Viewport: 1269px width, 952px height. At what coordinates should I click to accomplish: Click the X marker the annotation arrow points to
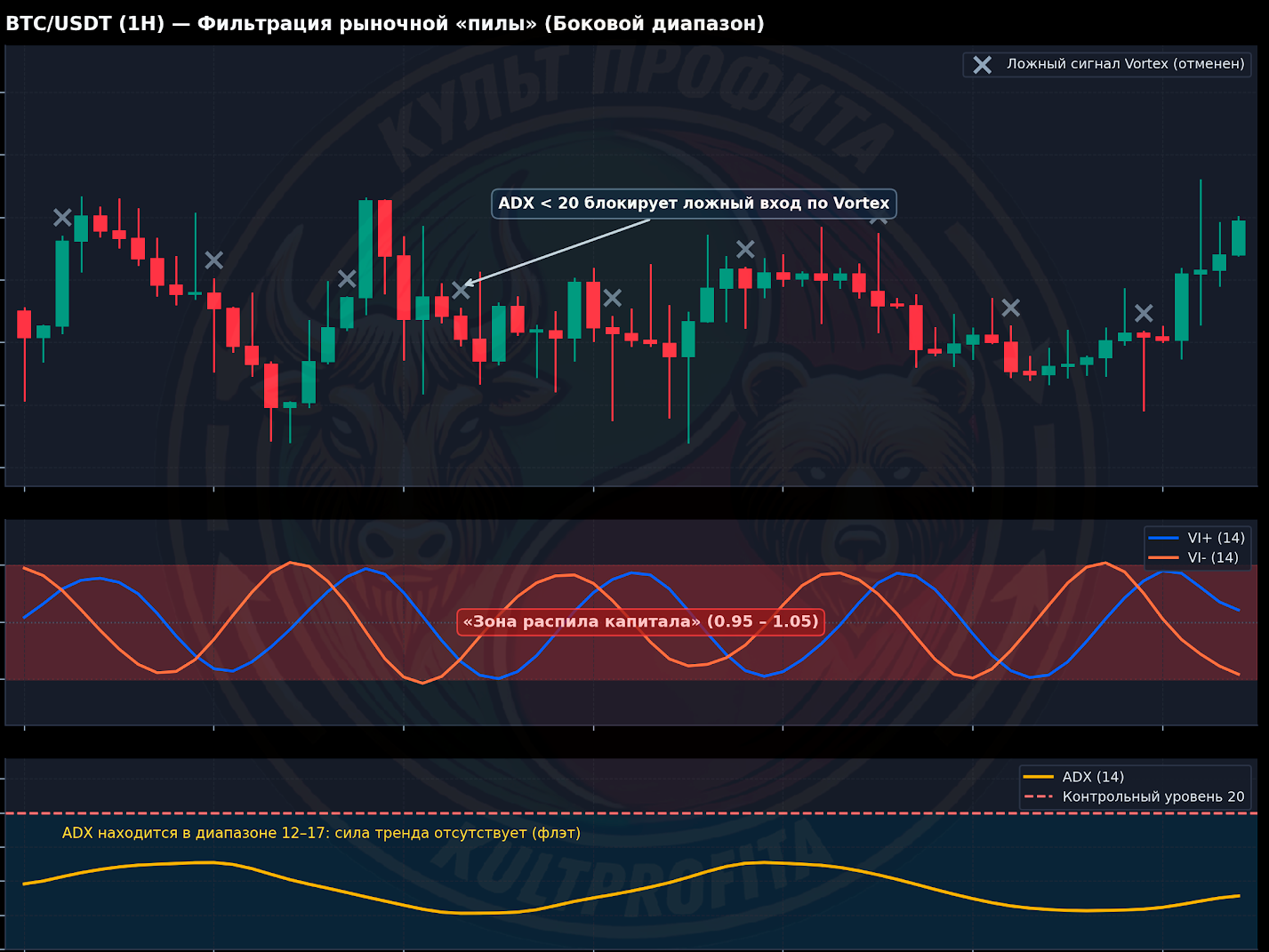[461, 290]
